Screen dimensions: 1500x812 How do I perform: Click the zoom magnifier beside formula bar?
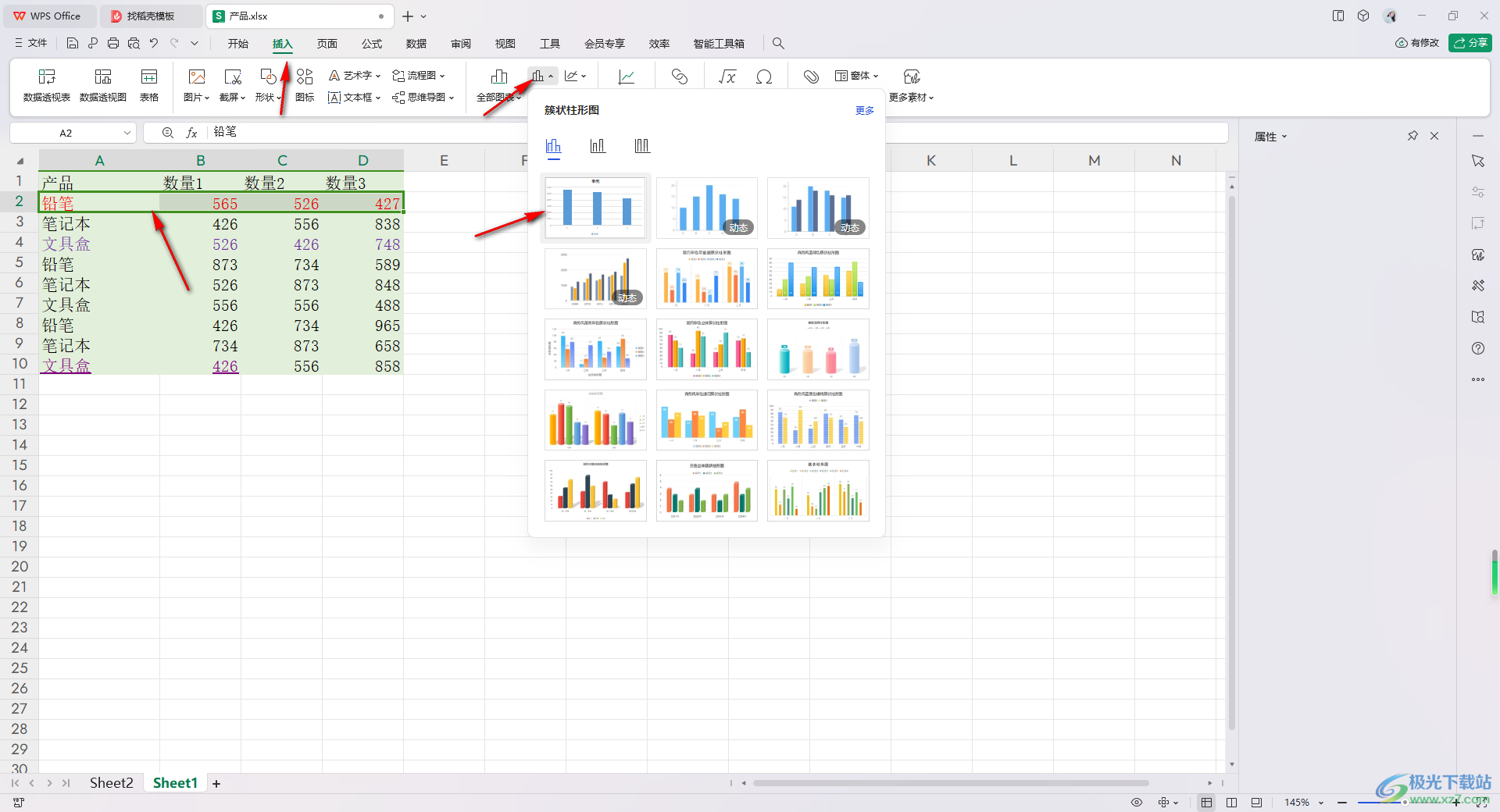(168, 133)
